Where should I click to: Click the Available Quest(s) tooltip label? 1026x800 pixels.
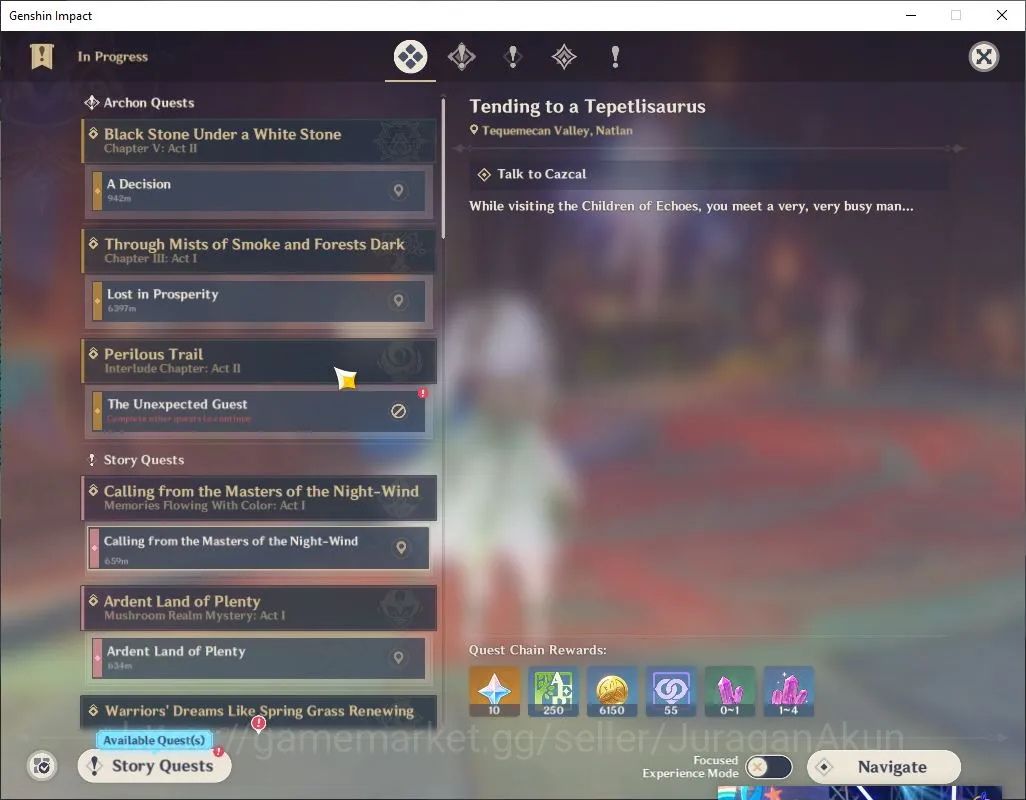point(154,740)
